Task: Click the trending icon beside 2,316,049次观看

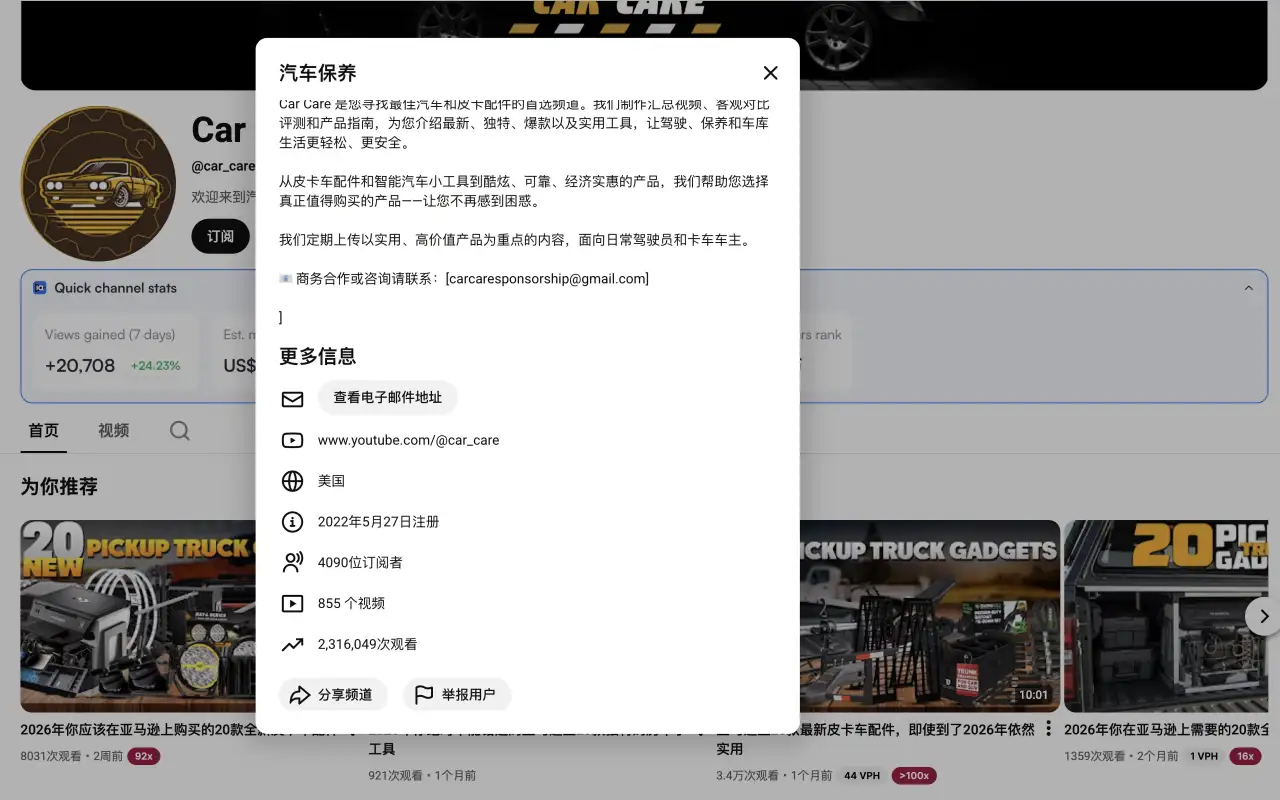Action: pyautogui.click(x=292, y=645)
